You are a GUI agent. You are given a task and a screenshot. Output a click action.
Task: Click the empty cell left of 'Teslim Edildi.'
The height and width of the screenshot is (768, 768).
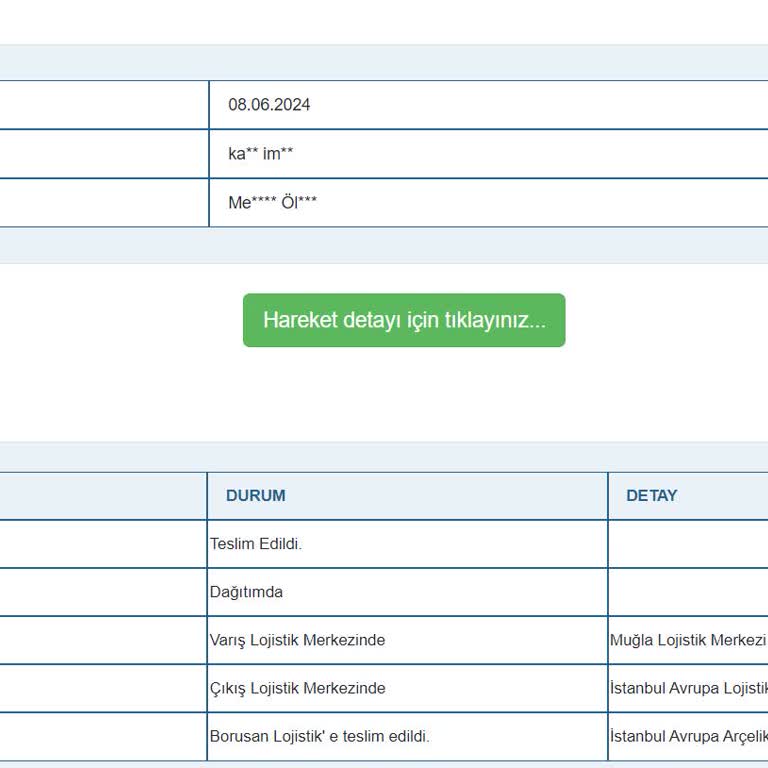[103, 544]
